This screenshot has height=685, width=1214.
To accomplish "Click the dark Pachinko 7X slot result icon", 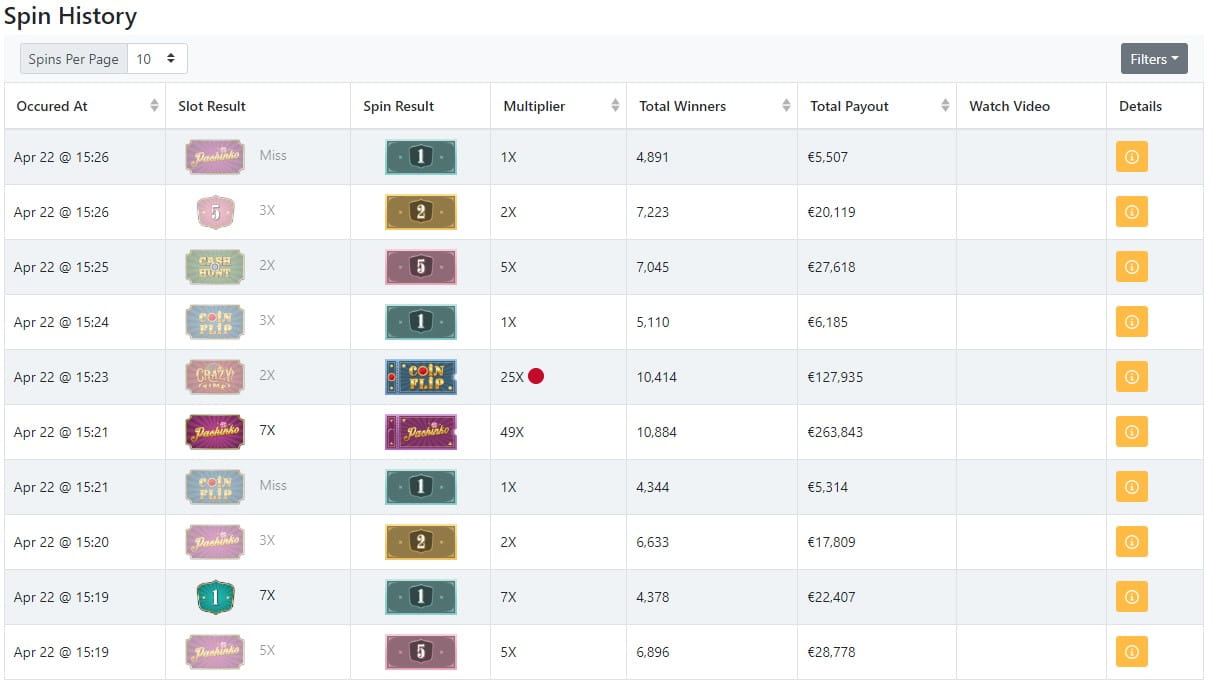I will 215,432.
